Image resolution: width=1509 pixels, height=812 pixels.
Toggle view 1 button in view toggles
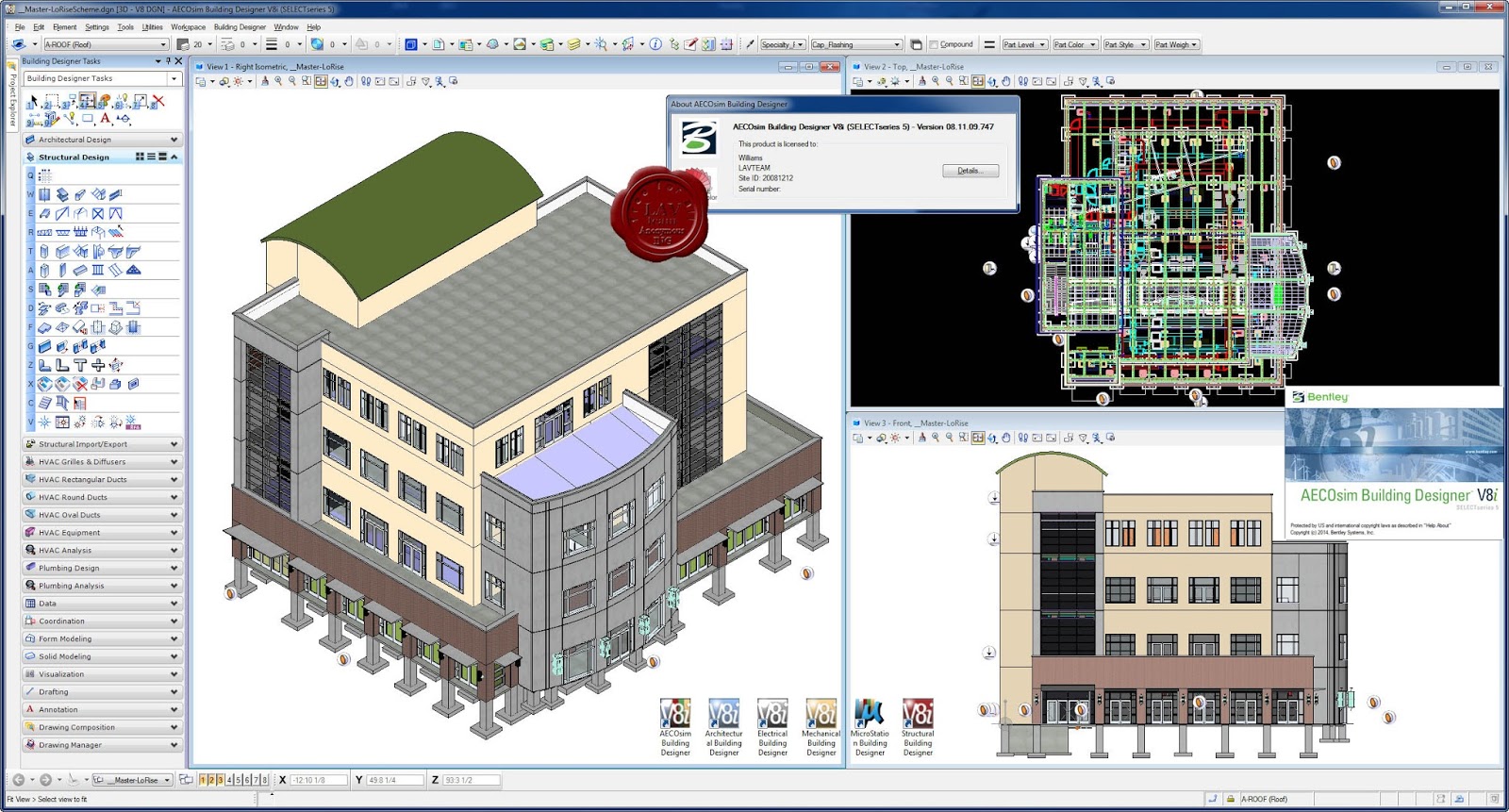(x=203, y=780)
